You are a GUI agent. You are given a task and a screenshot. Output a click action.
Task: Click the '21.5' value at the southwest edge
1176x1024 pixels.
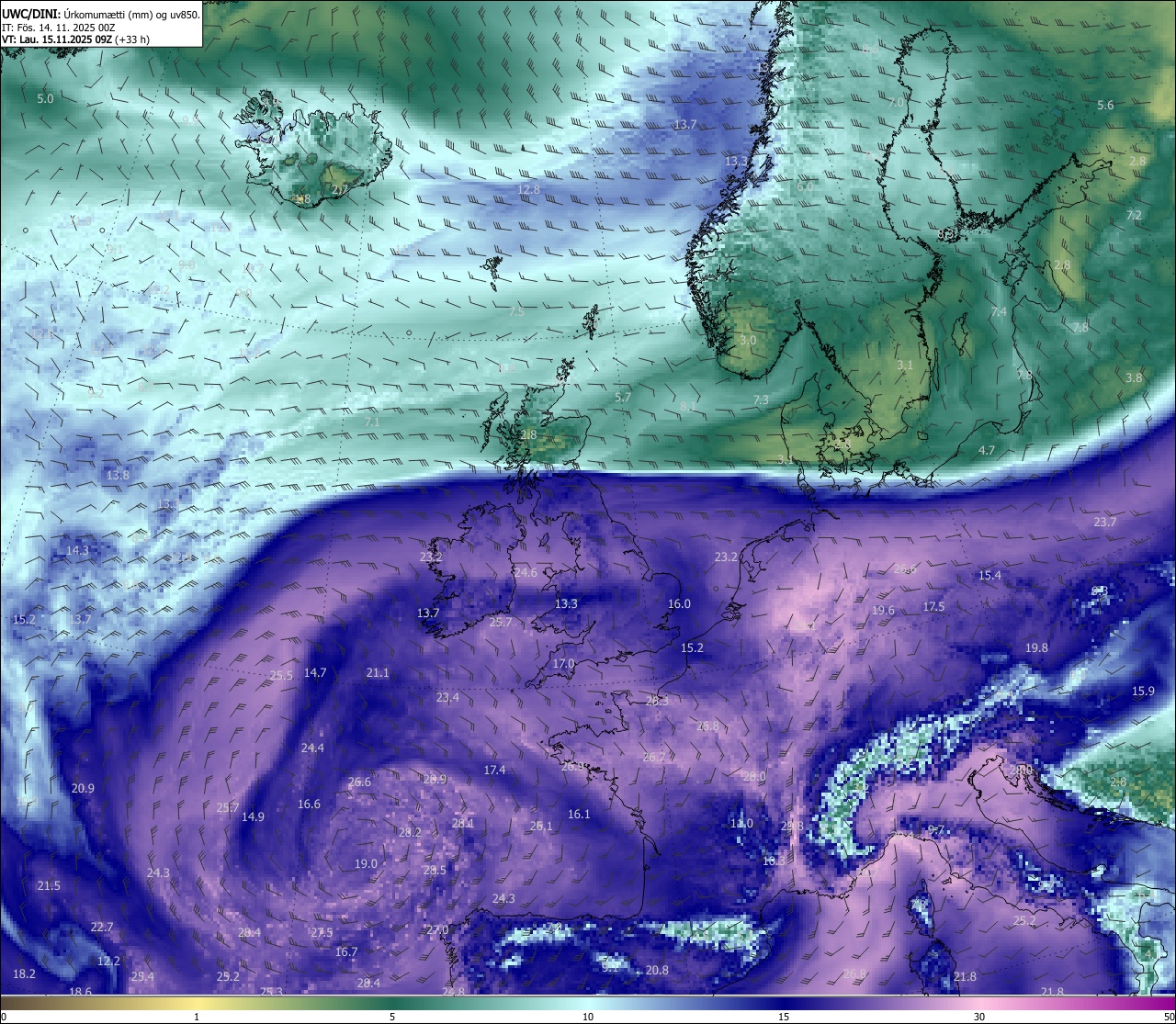(49, 885)
